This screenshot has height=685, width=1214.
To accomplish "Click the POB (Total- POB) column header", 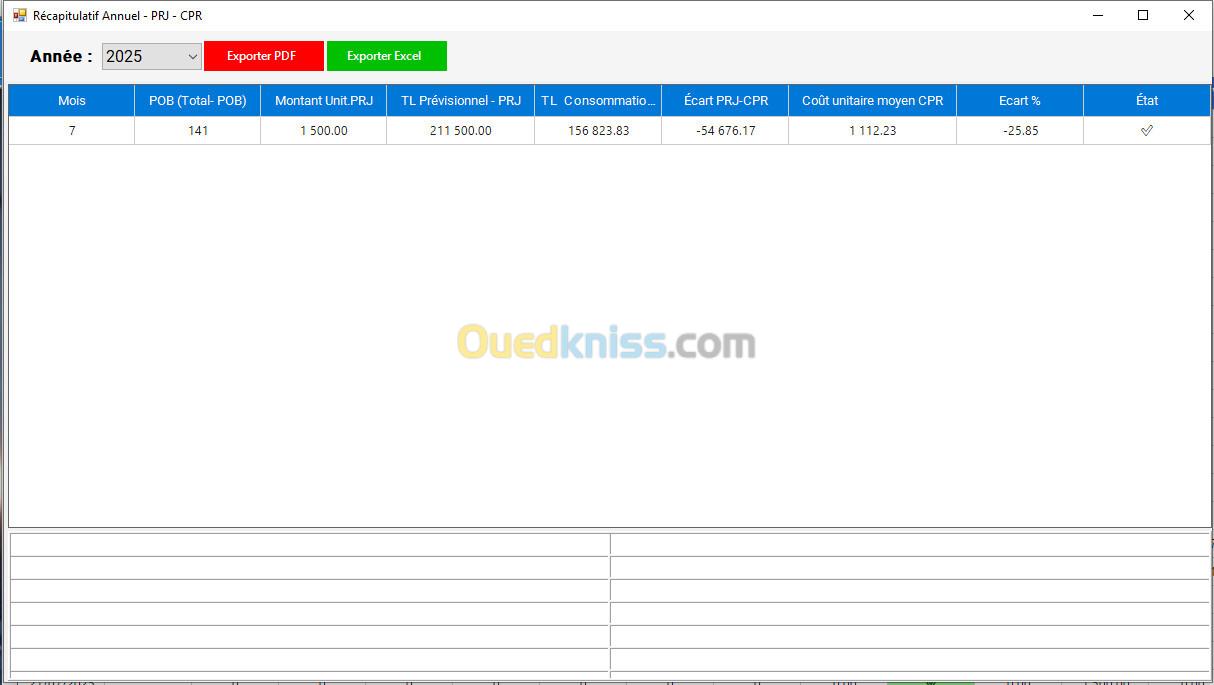I will [x=197, y=101].
